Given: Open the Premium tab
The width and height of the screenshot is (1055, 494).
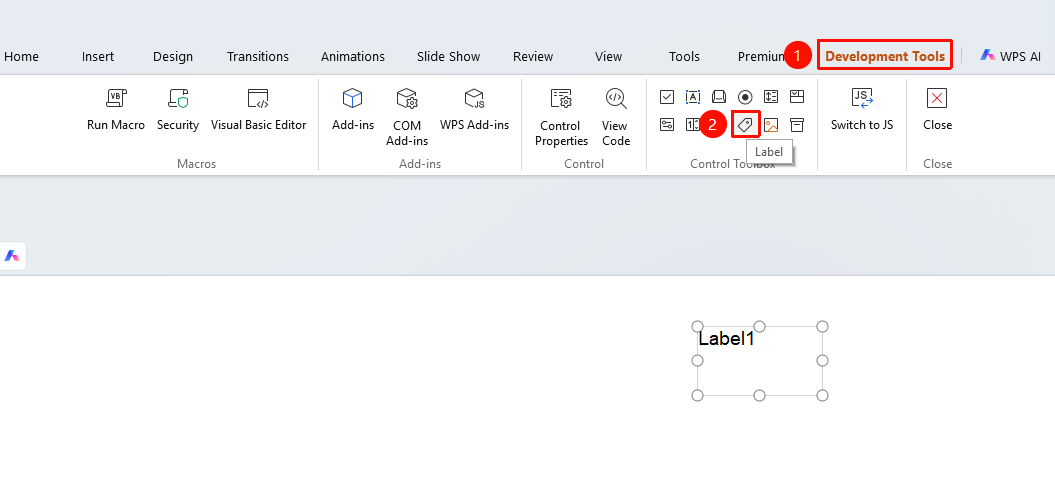Looking at the screenshot, I should point(762,57).
